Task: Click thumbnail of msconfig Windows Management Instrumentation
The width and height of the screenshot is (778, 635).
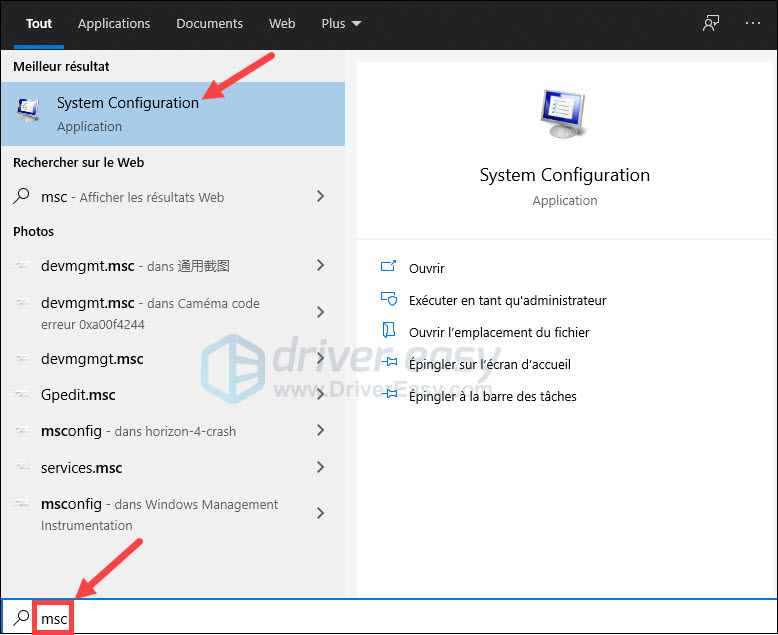Action: (x=21, y=504)
